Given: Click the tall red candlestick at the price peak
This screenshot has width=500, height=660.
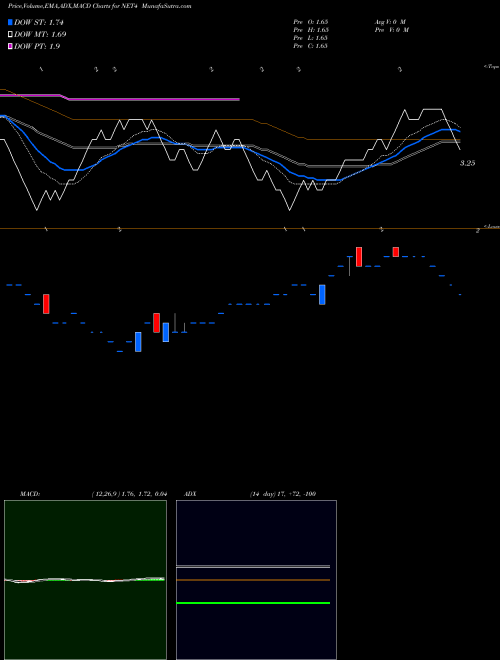Looking at the screenshot, I should coord(359,257).
